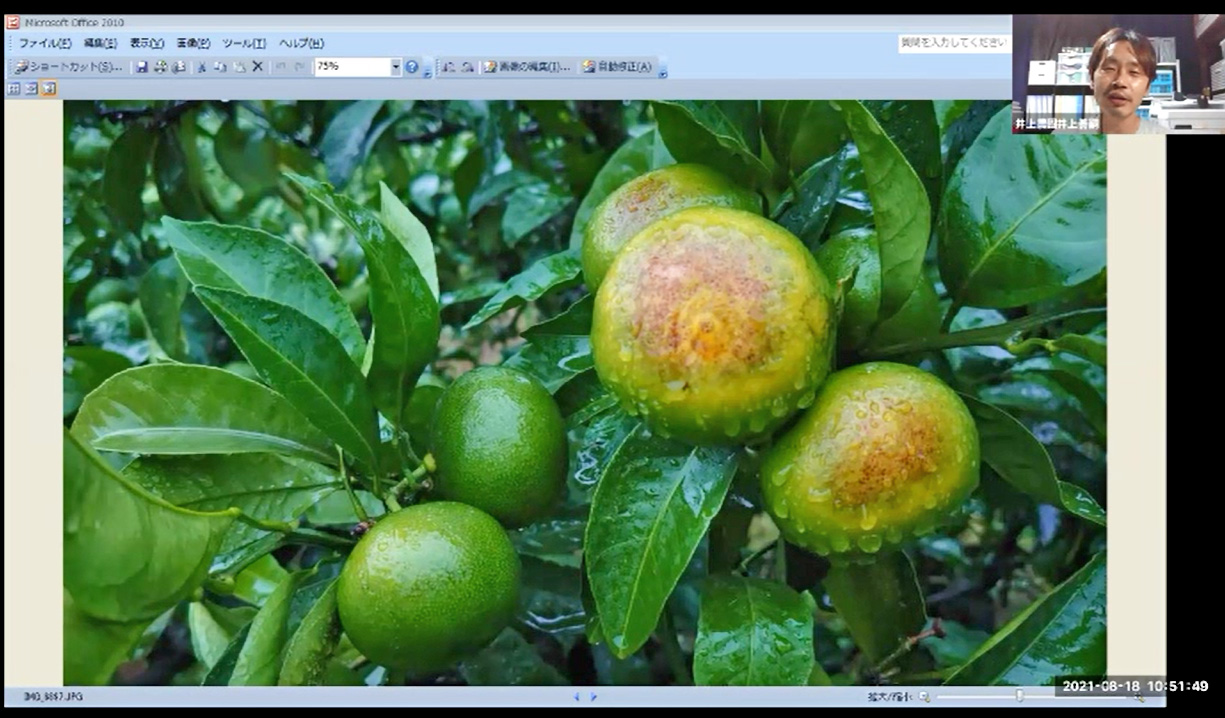Click the Paste icon in the toolbar

pos(239,67)
